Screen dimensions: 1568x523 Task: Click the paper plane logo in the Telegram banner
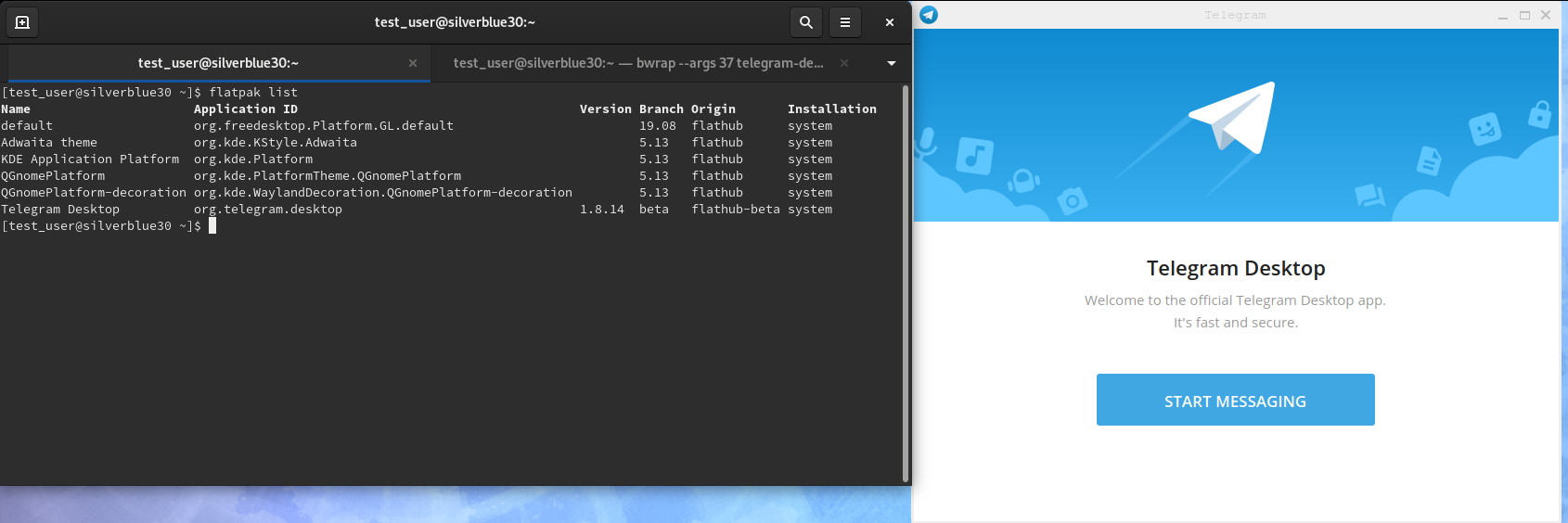(x=1233, y=117)
